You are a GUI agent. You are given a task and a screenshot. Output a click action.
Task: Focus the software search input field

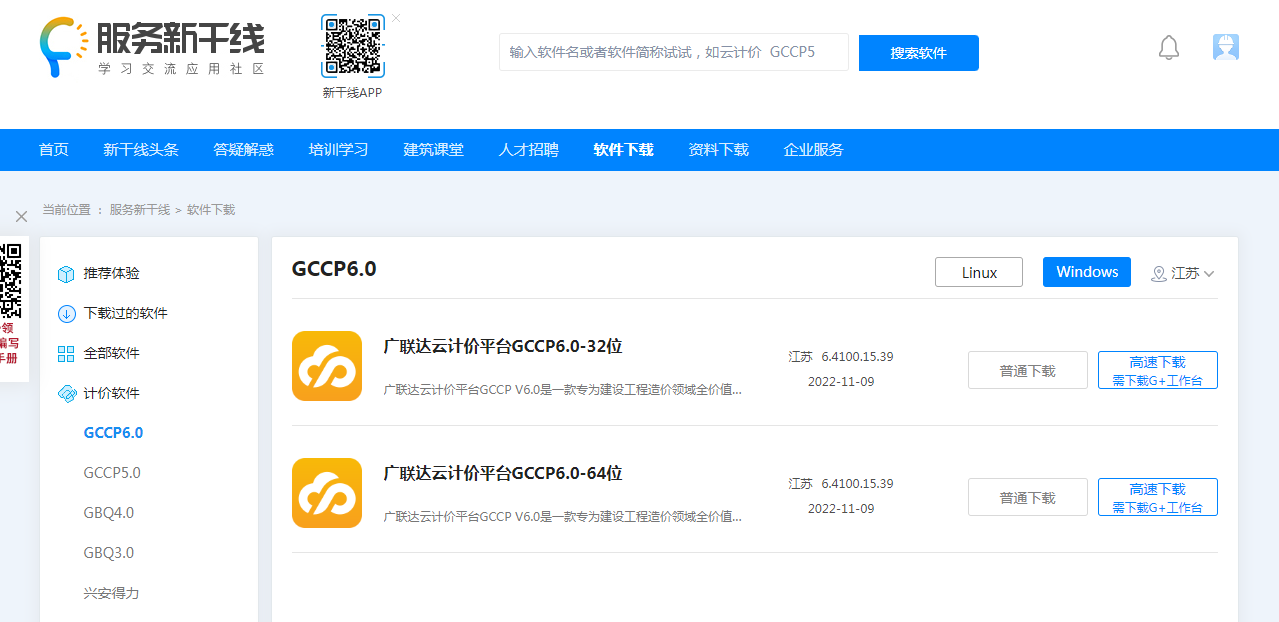(x=674, y=52)
